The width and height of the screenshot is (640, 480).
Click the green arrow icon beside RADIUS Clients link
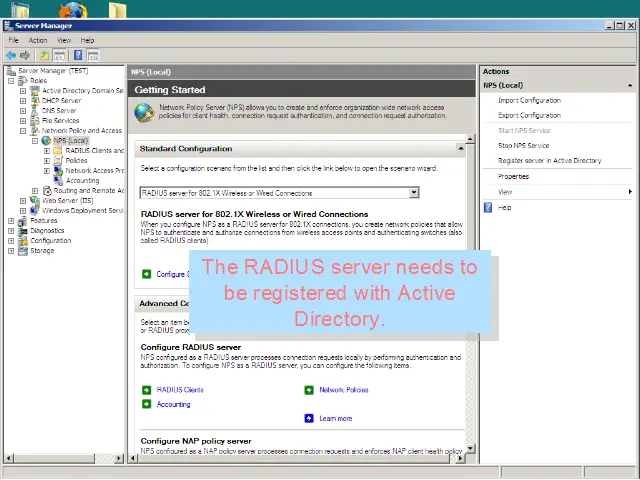(147, 390)
